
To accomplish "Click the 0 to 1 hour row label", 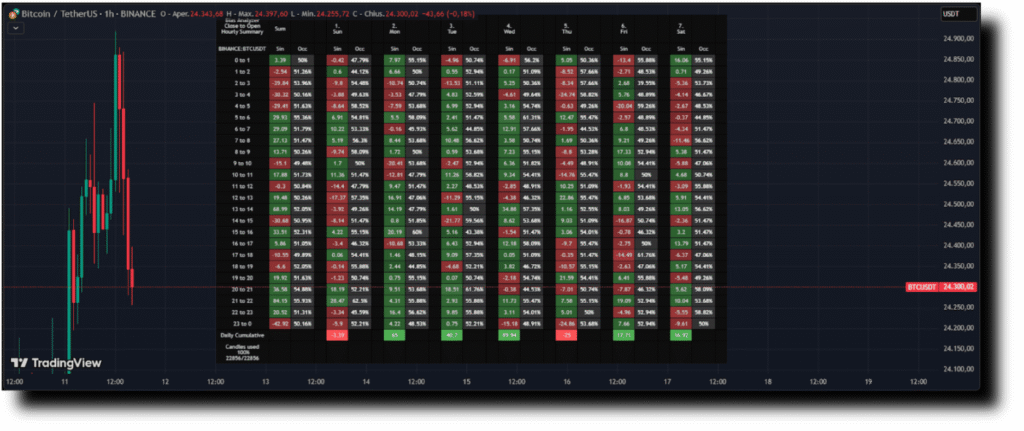I will (x=241, y=61).
